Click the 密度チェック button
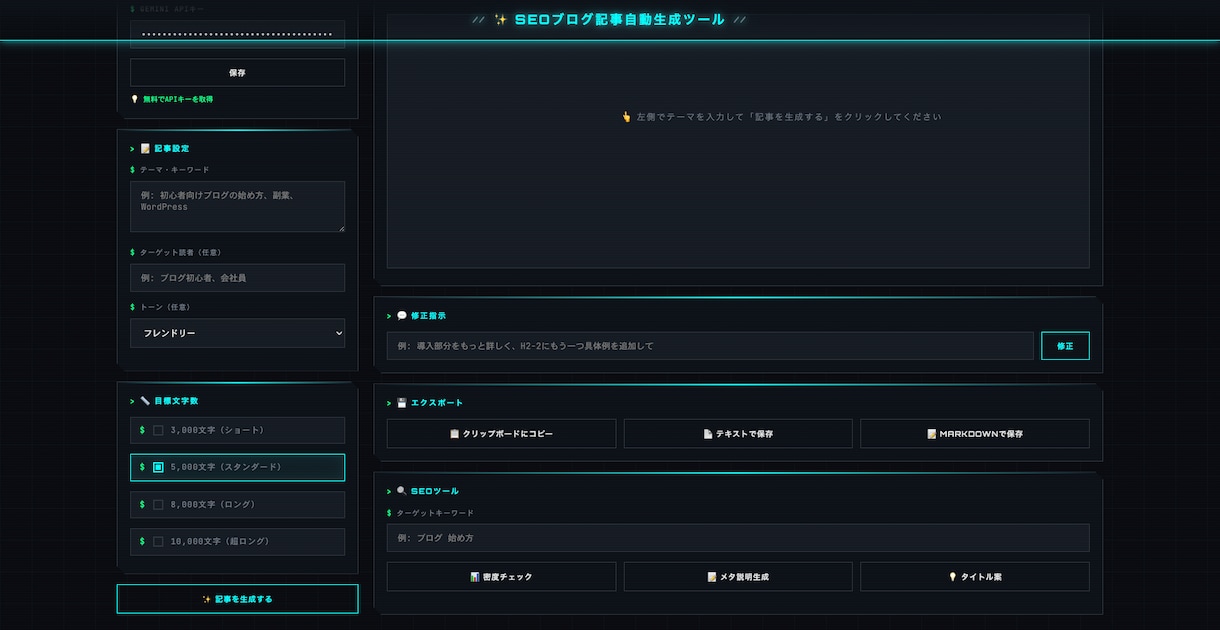This screenshot has height=630, width=1220. coord(501,577)
